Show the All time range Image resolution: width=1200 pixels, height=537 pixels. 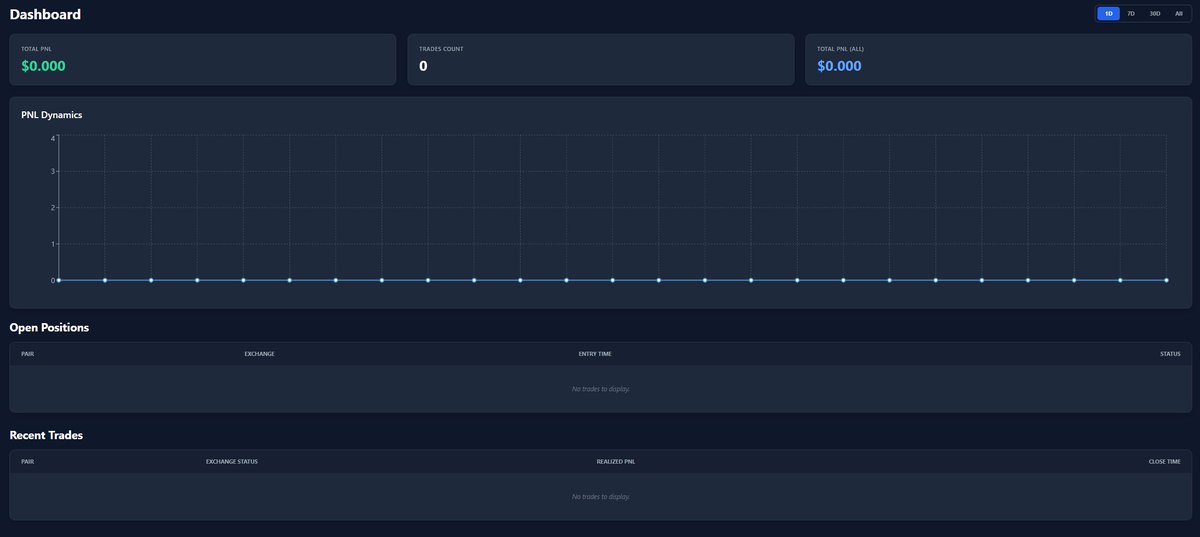(1179, 14)
